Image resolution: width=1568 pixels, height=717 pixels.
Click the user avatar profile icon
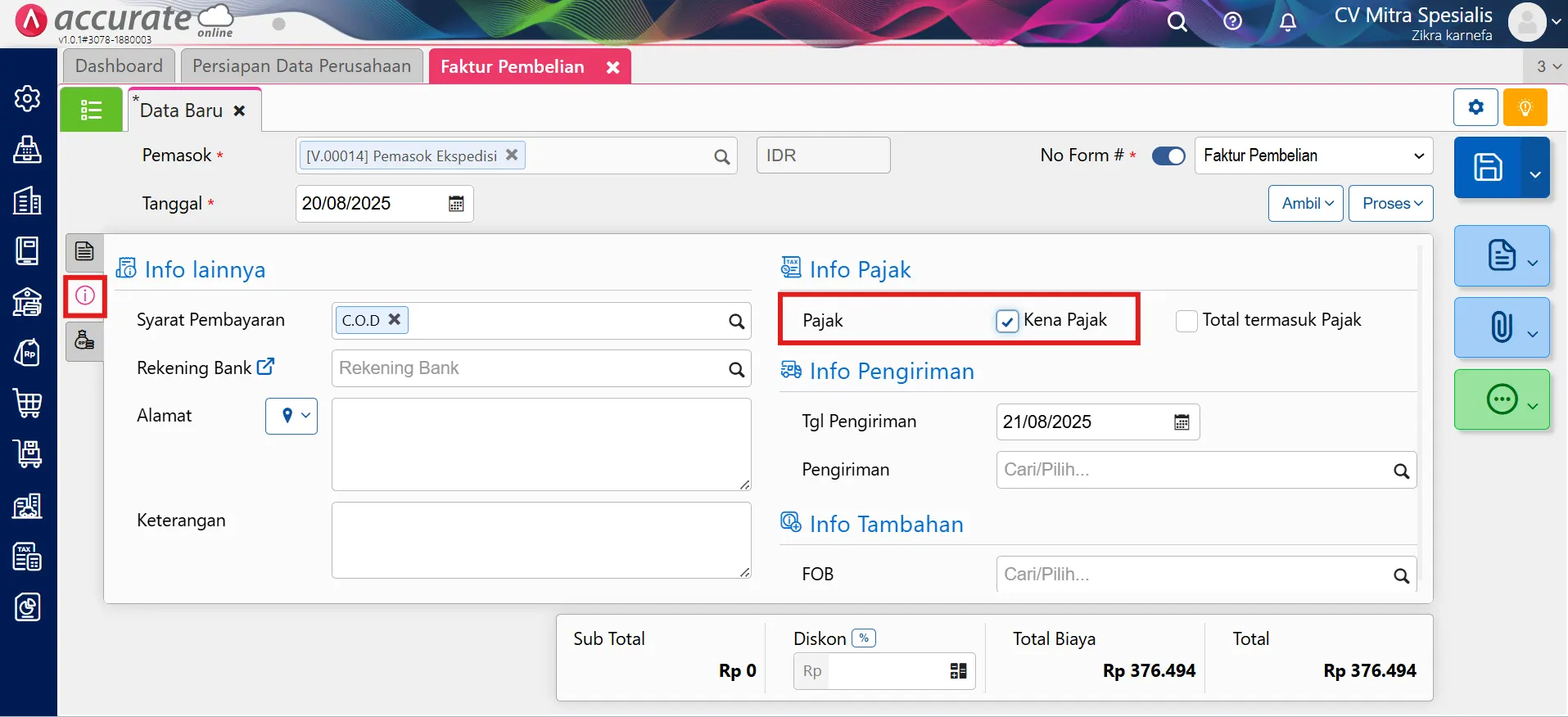[x=1527, y=22]
